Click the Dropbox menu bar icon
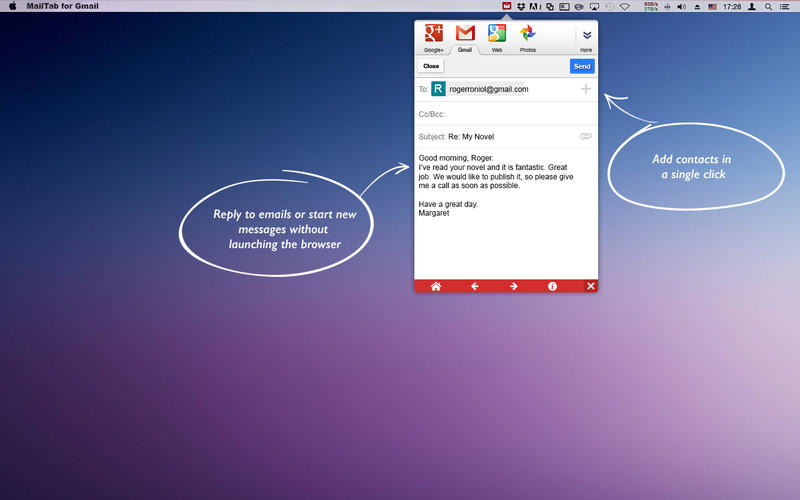This screenshot has height=500, width=800. [x=521, y=7]
